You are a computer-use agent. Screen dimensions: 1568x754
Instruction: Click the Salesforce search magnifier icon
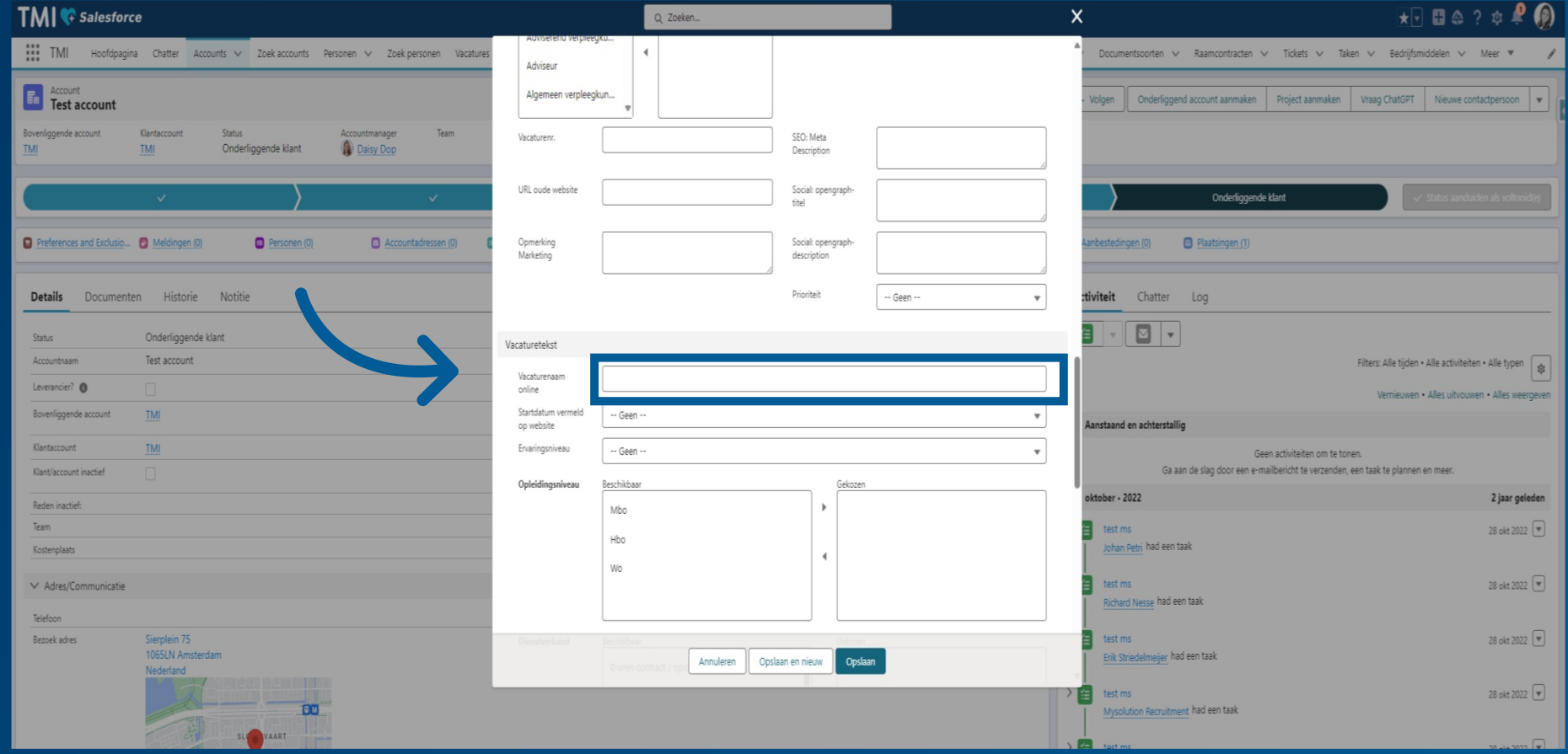658,18
